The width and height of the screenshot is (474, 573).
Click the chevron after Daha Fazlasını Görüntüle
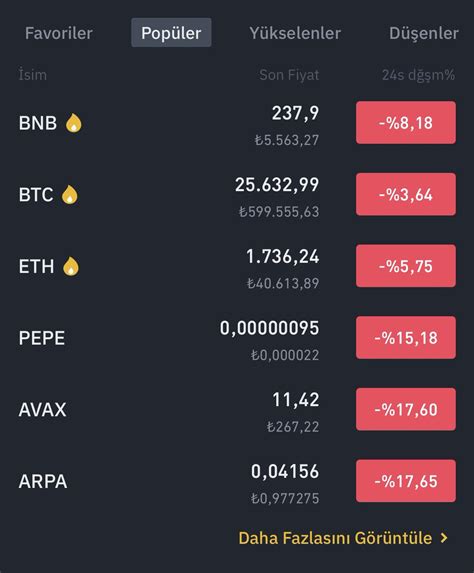click(x=444, y=538)
